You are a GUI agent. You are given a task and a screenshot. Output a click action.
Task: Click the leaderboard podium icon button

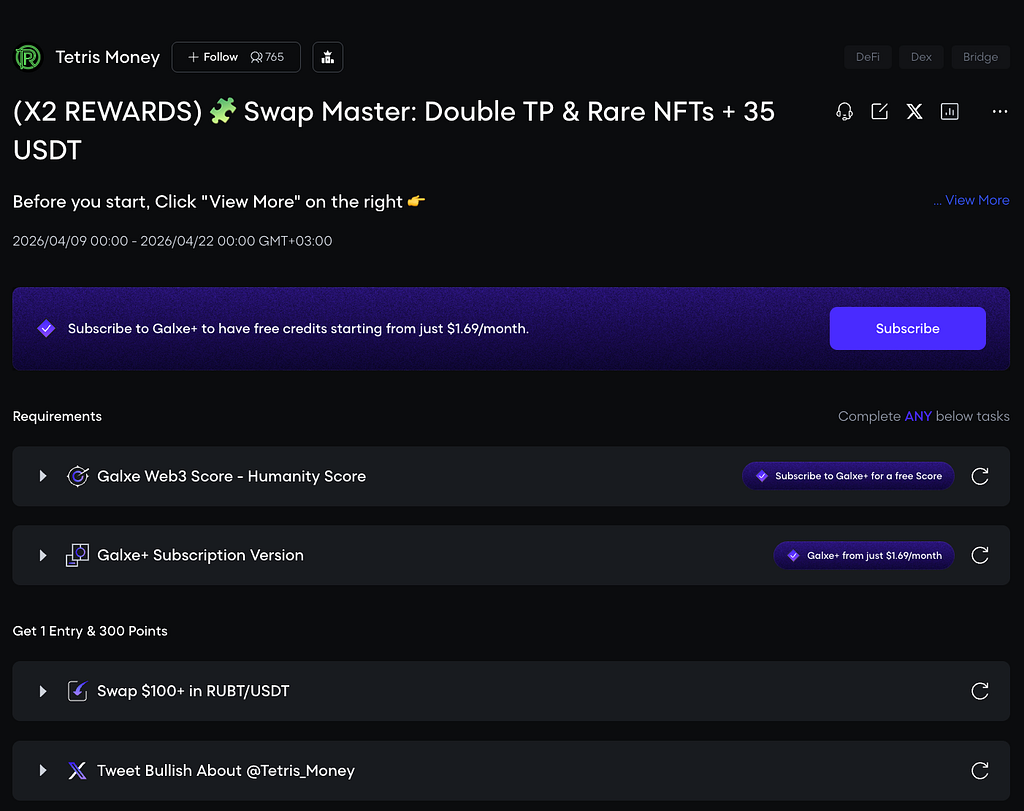click(328, 57)
